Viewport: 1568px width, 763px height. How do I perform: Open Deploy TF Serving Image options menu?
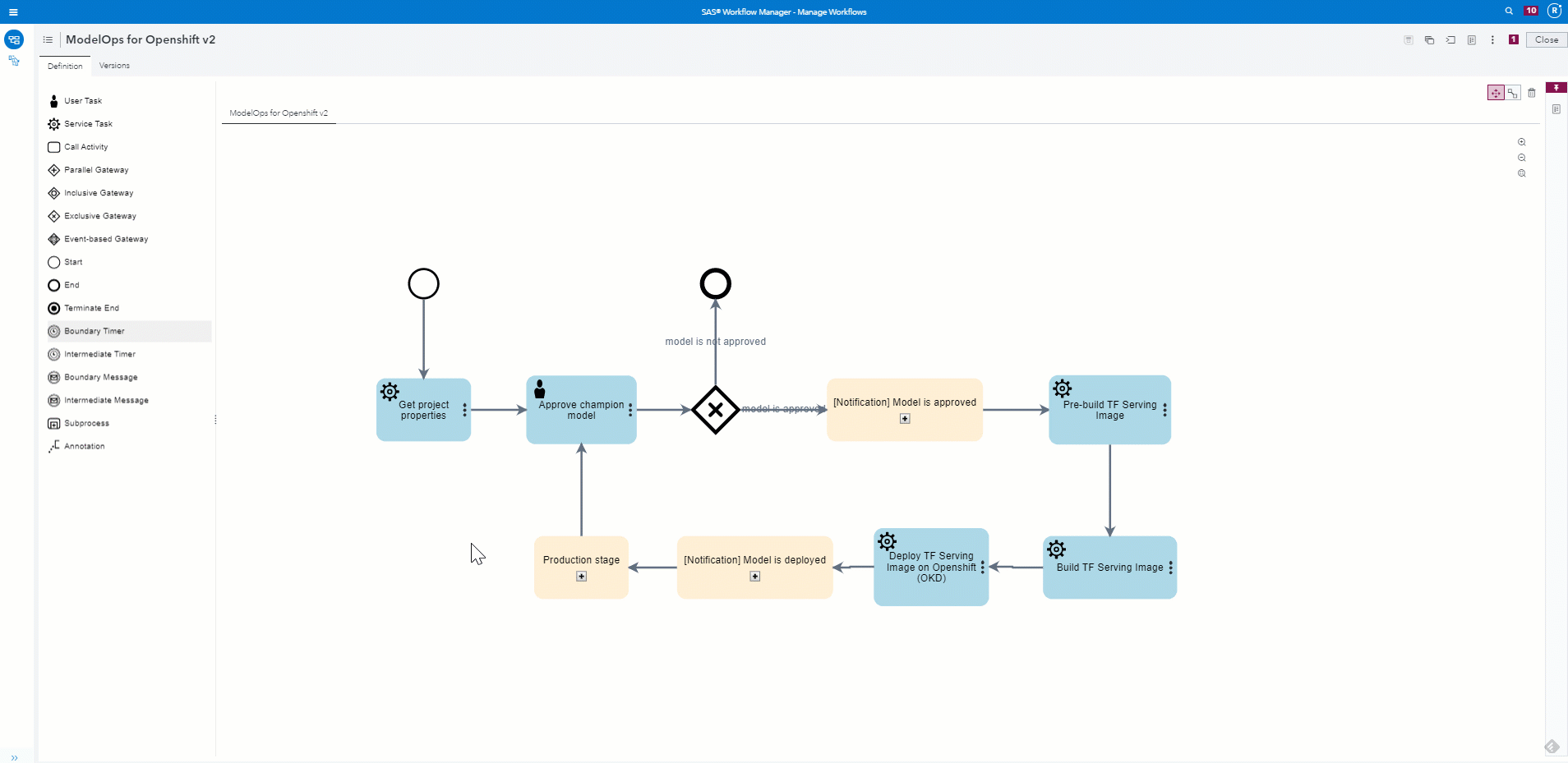(982, 568)
